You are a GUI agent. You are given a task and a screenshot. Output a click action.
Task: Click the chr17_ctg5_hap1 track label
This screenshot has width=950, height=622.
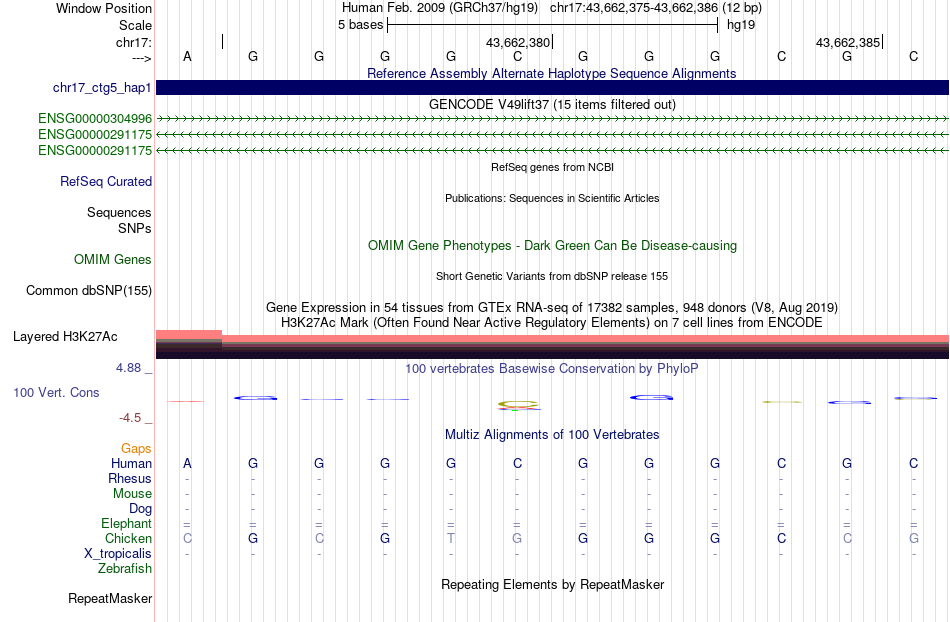point(102,88)
